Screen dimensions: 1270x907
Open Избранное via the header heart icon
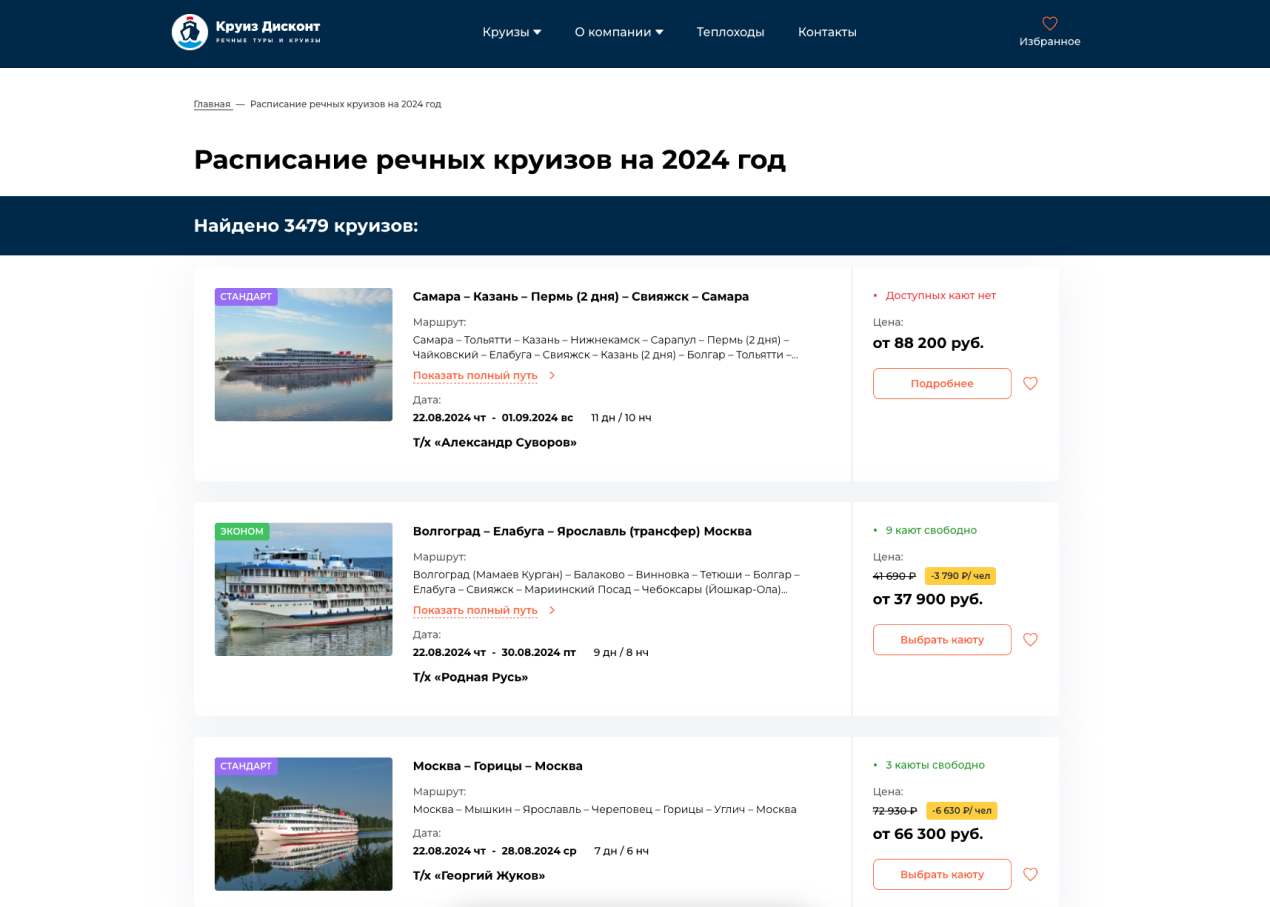pos(1049,23)
